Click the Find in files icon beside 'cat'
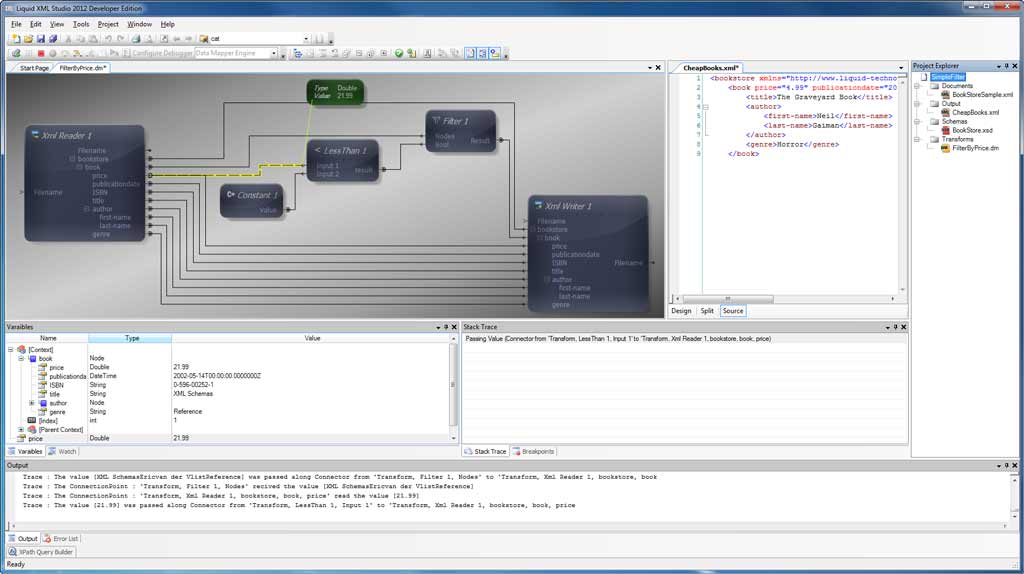The image size is (1024, 574). pyautogui.click(x=204, y=39)
